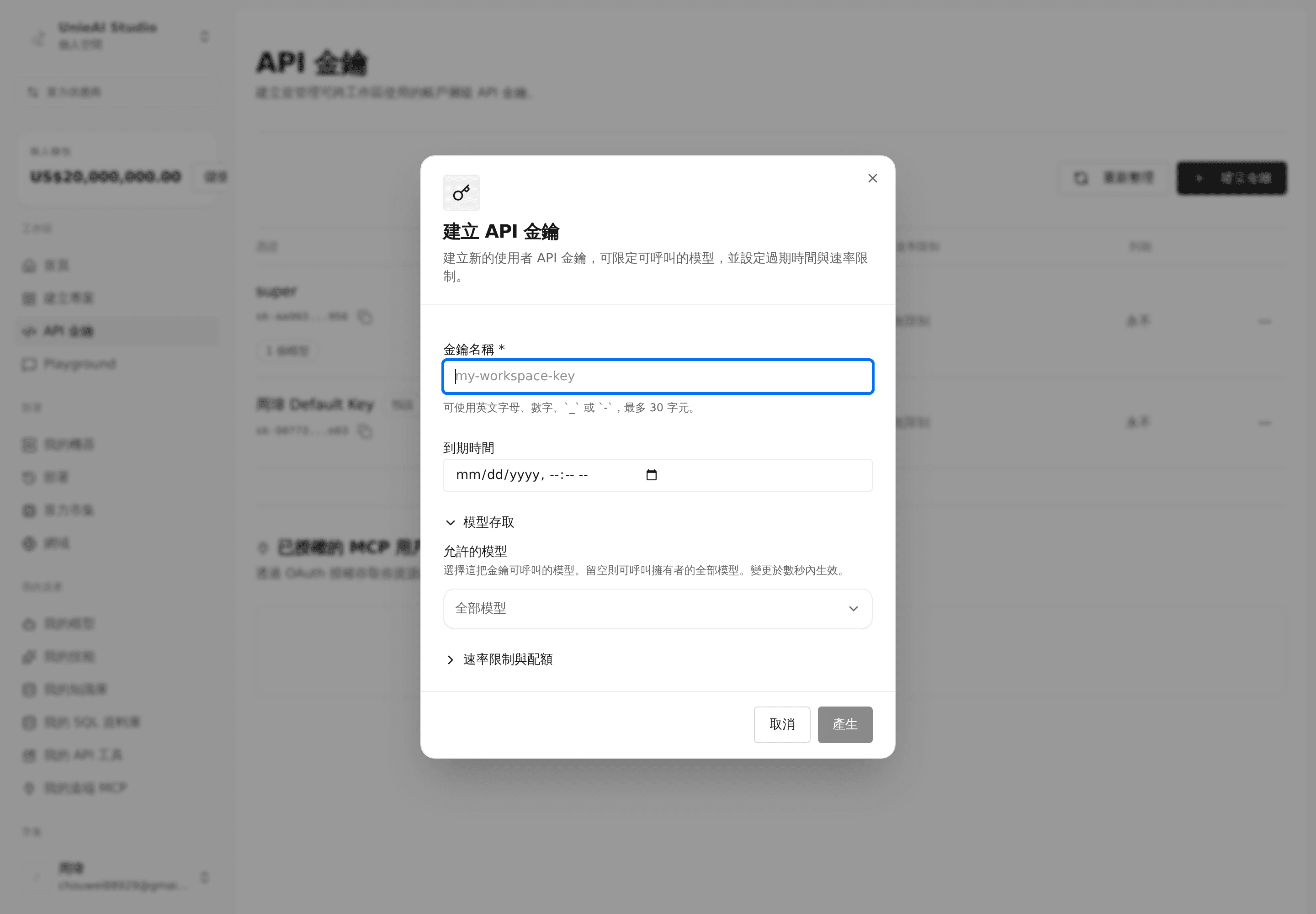Copy the super key value
The width and height of the screenshot is (1316, 914).
click(x=365, y=317)
